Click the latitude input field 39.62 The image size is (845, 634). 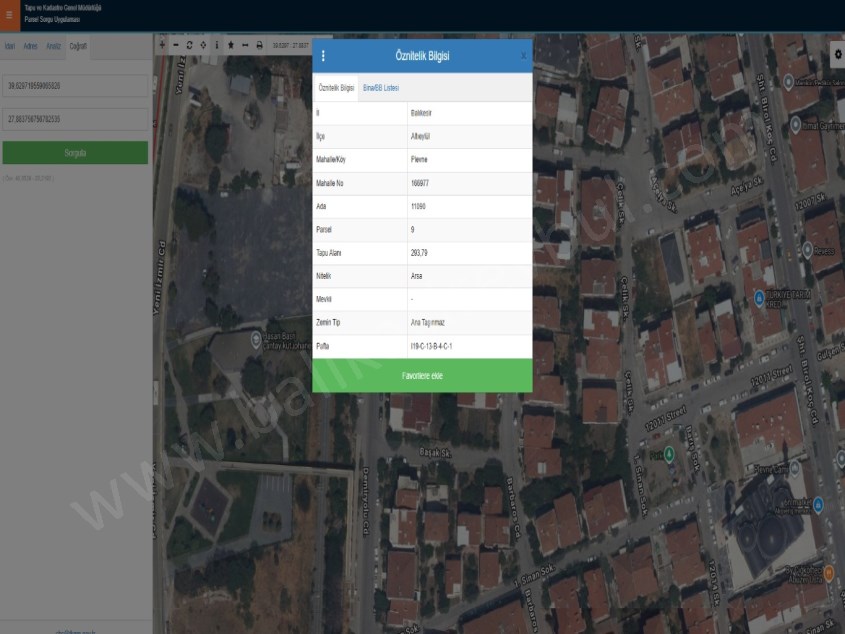[75, 86]
